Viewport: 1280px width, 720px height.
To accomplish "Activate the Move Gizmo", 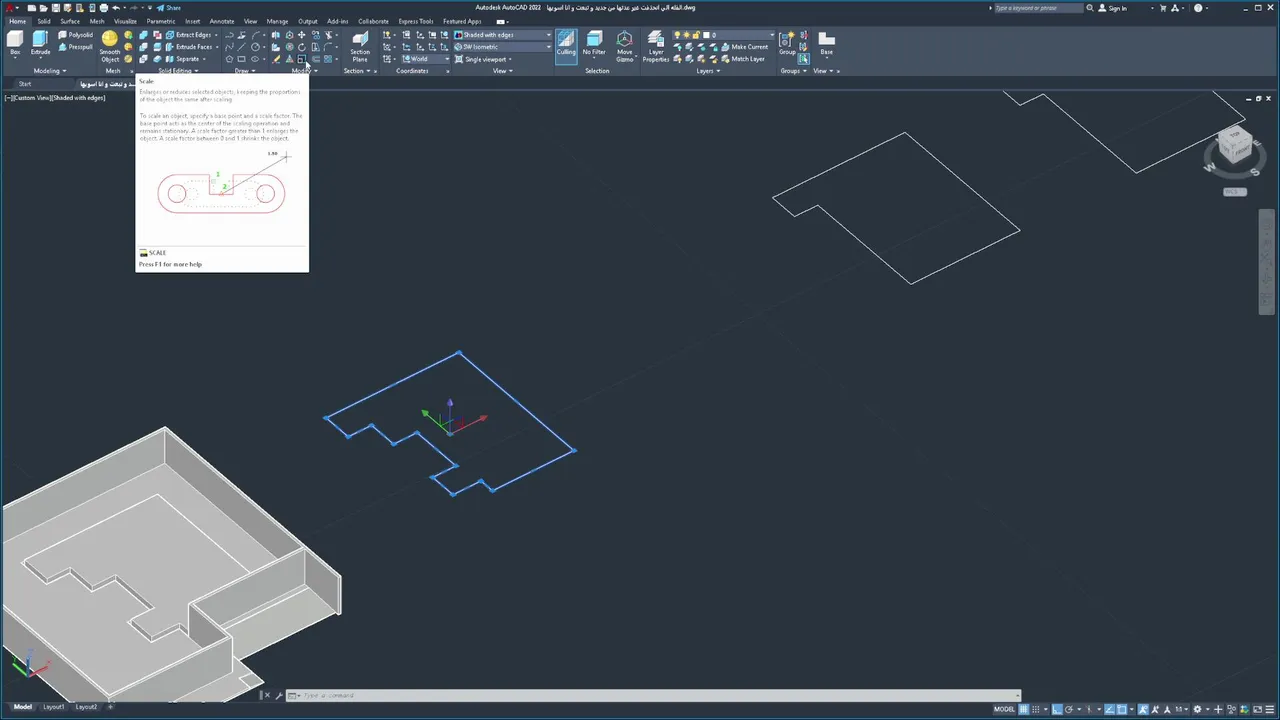I will click(625, 47).
